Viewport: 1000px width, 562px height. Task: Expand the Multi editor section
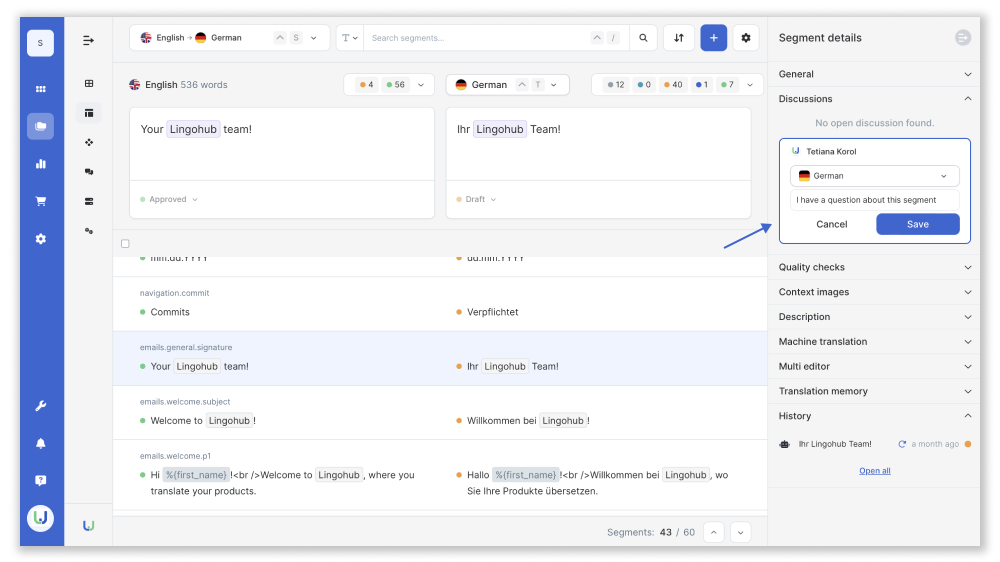click(x=874, y=367)
